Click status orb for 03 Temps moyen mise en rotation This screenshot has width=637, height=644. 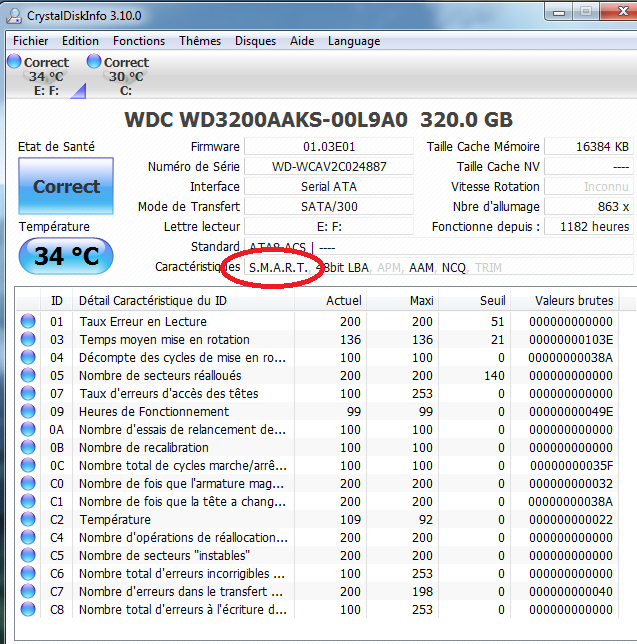point(28,339)
